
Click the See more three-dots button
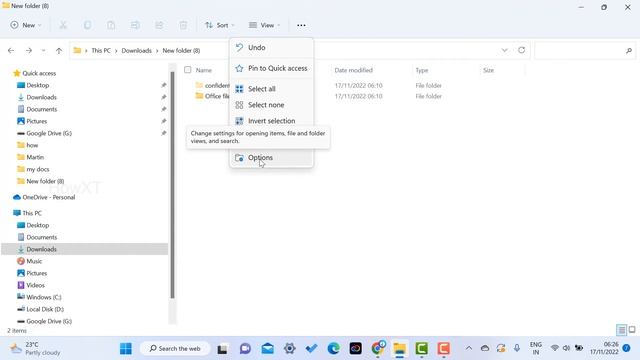[301, 25]
